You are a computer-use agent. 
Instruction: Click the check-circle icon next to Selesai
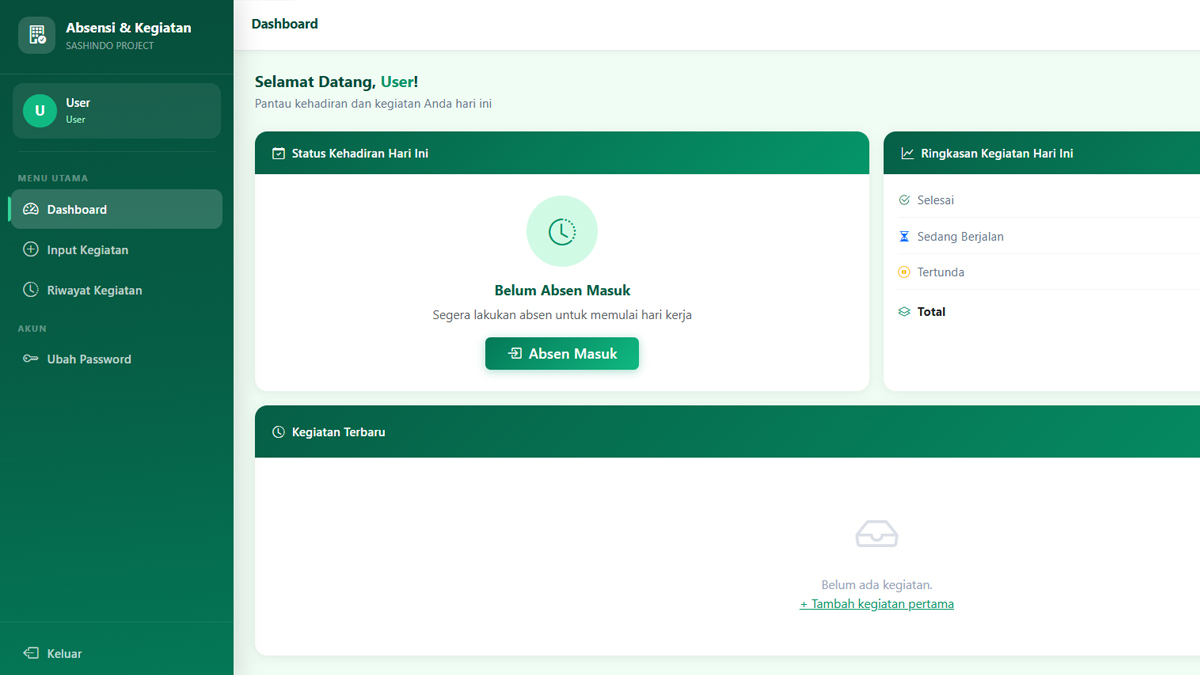pyautogui.click(x=904, y=200)
